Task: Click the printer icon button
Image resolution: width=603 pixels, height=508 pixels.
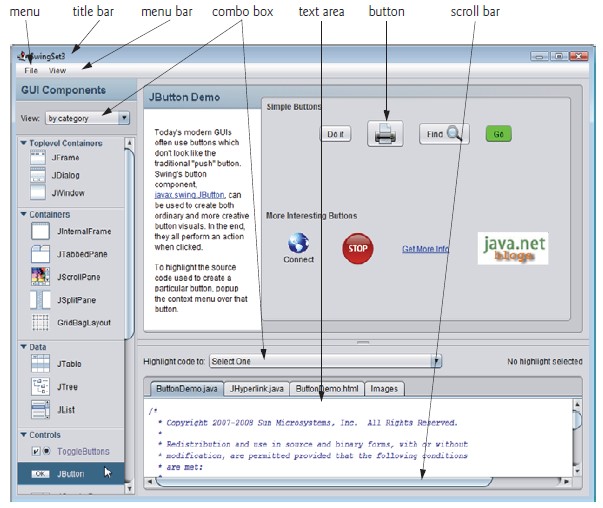Action: tap(384, 133)
